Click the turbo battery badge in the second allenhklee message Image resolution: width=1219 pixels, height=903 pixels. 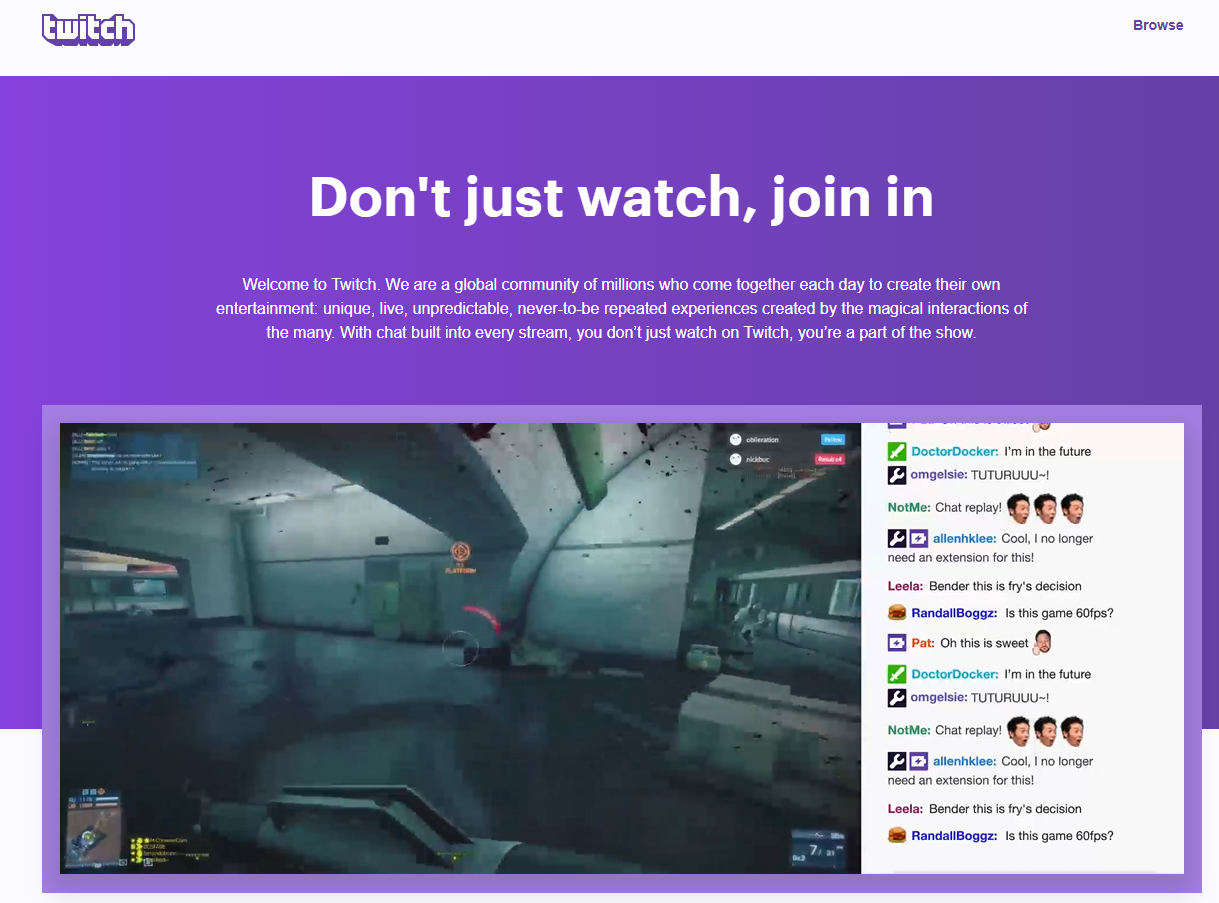[x=918, y=761]
